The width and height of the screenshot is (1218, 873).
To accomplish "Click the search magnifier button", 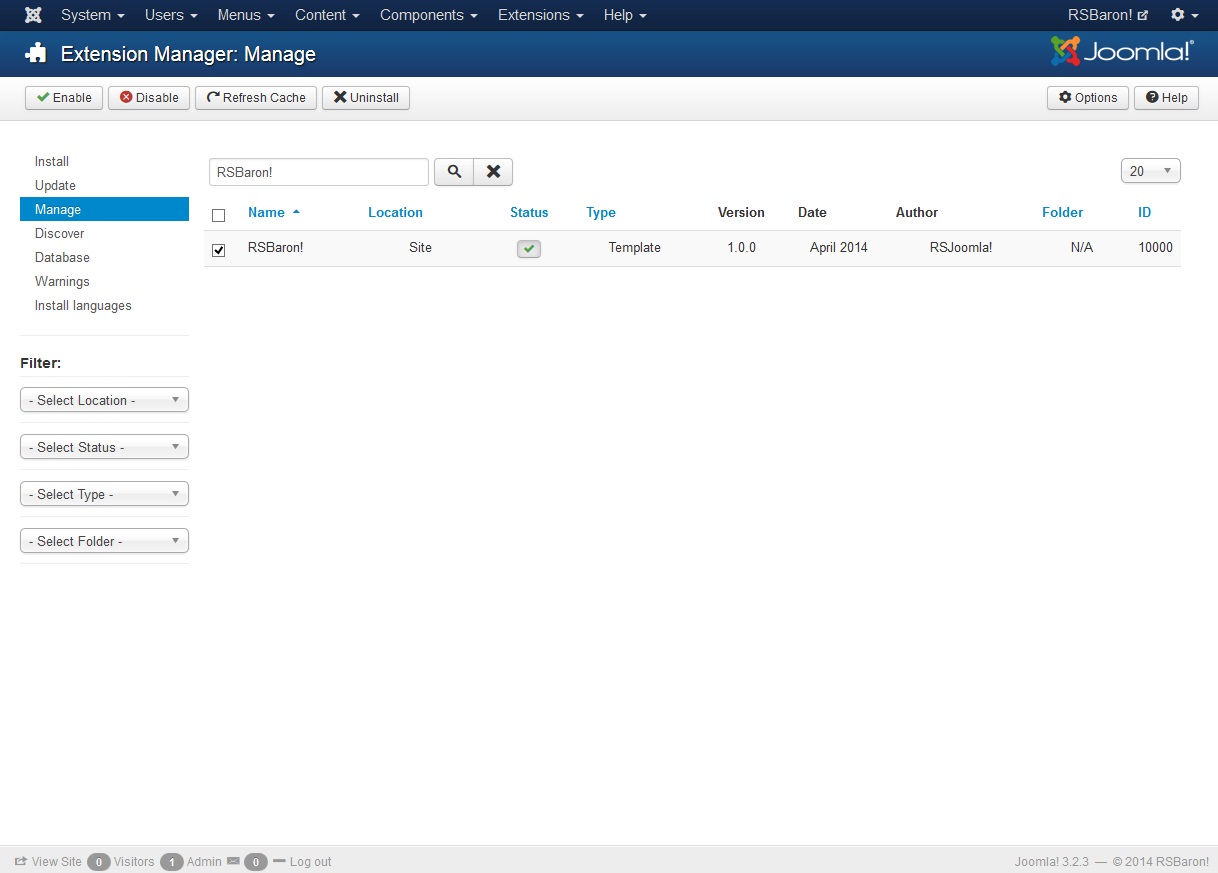I will tap(454, 172).
